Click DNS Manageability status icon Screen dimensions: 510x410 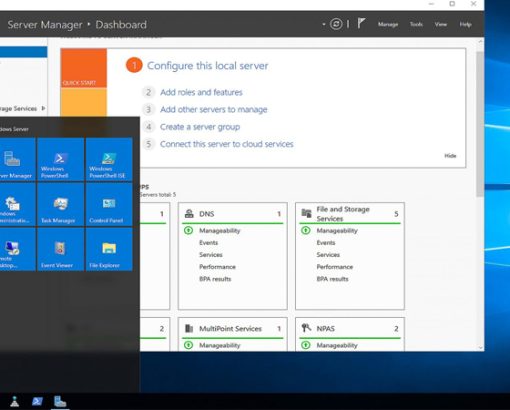[189, 230]
